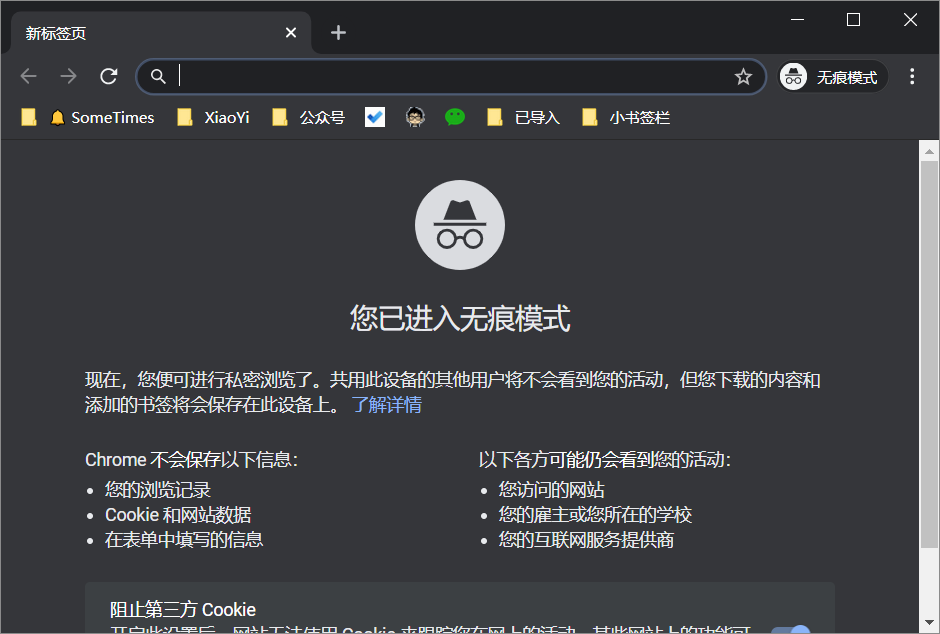Click the scrollbar up arrow

tap(929, 152)
